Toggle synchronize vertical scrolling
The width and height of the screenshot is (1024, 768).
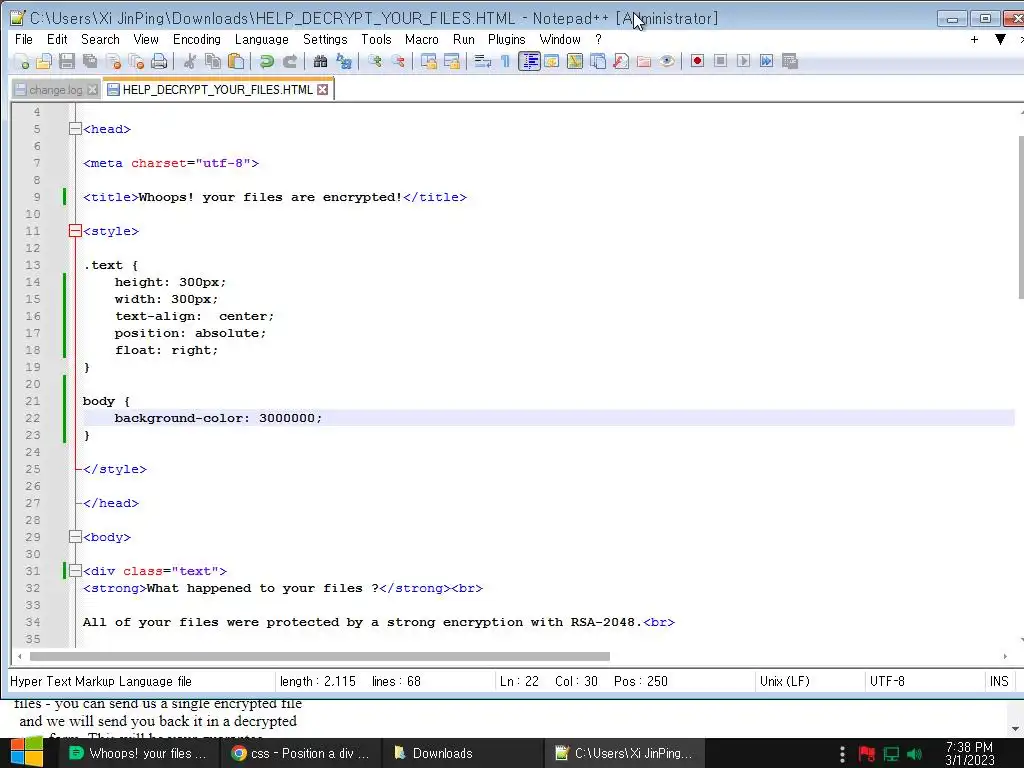428,61
